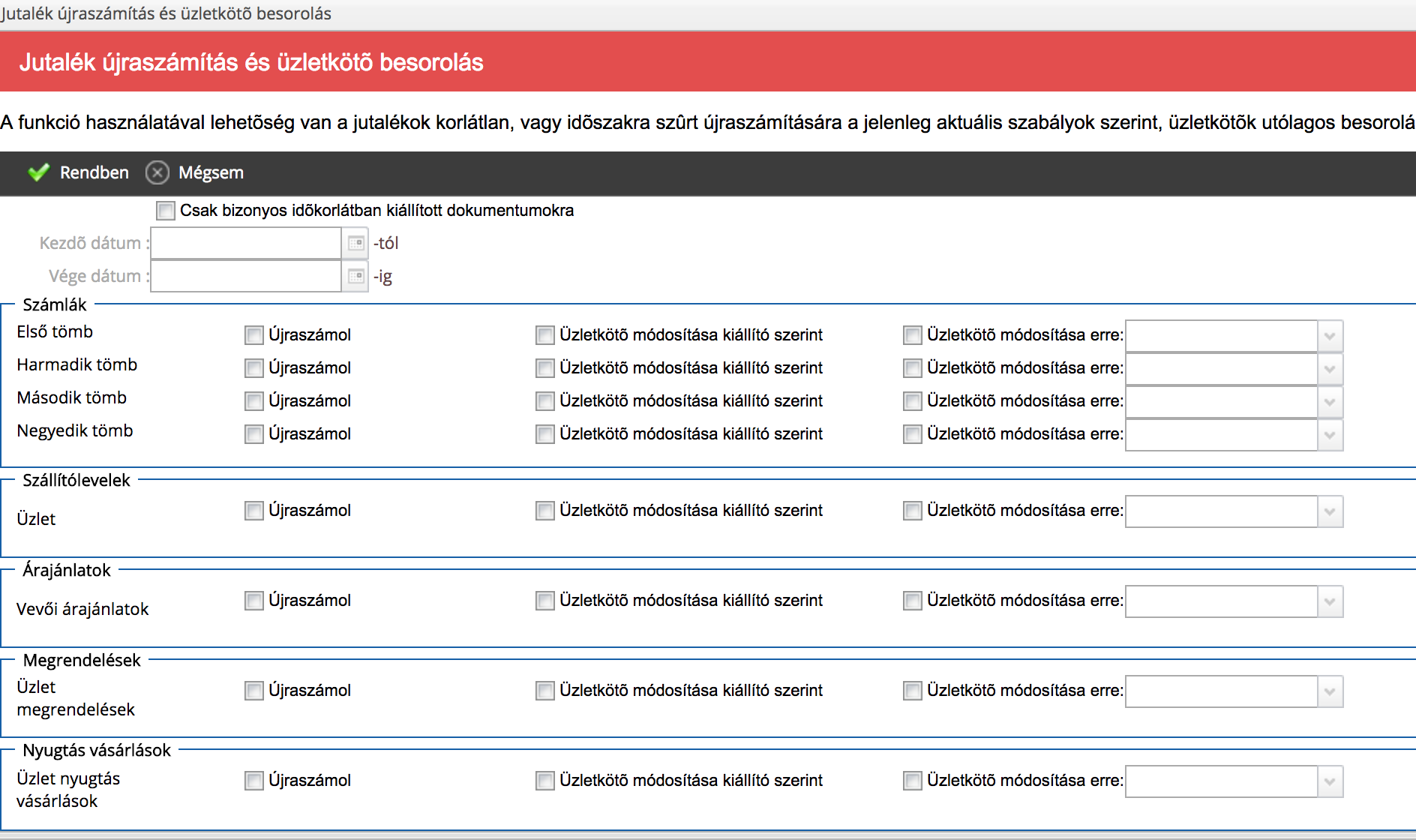Click the green checkmark Rendben icon
1416x840 pixels.
(x=38, y=173)
